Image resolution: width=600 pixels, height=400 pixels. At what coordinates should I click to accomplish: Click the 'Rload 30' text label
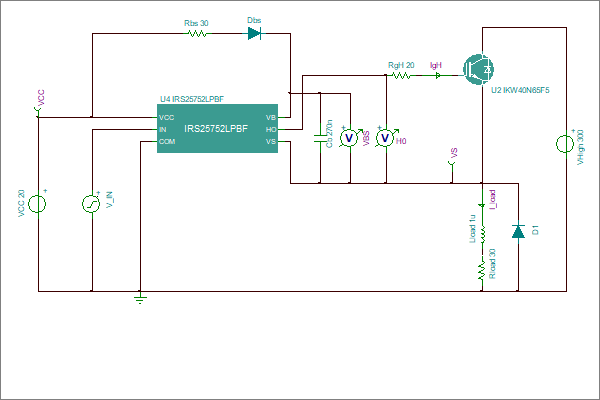(492, 264)
